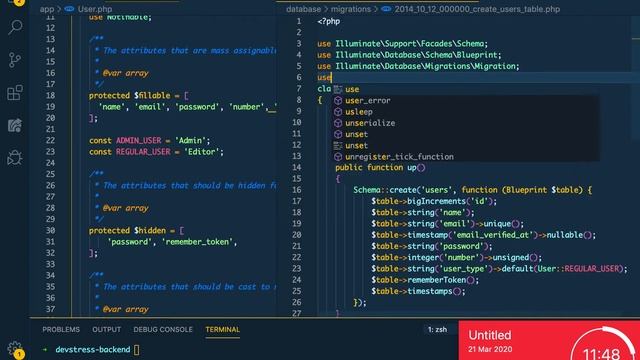Open the Manage gear icon
Image resolution: width=640 pixels, height=360 pixels.
click(x=15, y=348)
